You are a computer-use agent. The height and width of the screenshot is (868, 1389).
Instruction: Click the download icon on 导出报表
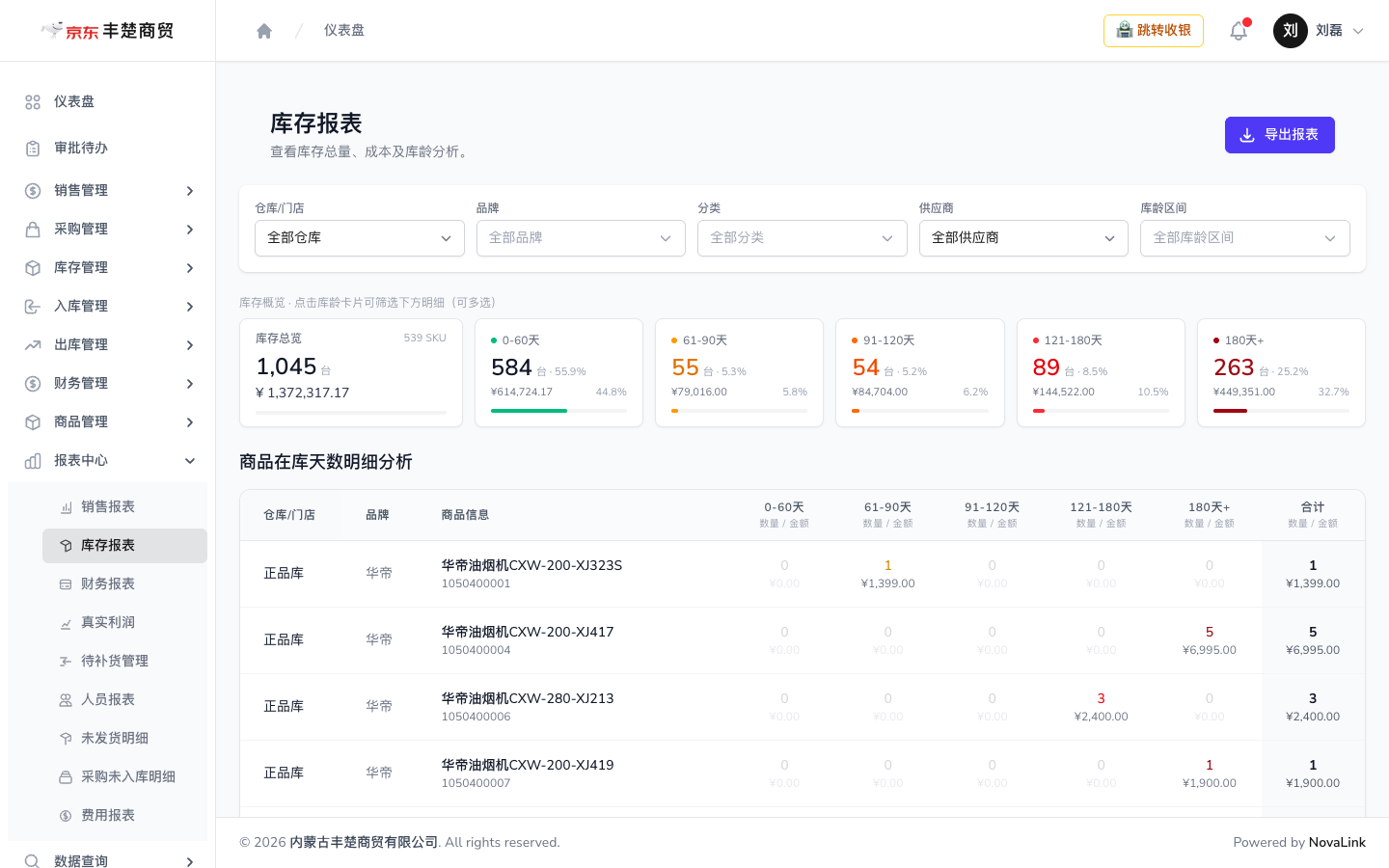click(x=1247, y=135)
